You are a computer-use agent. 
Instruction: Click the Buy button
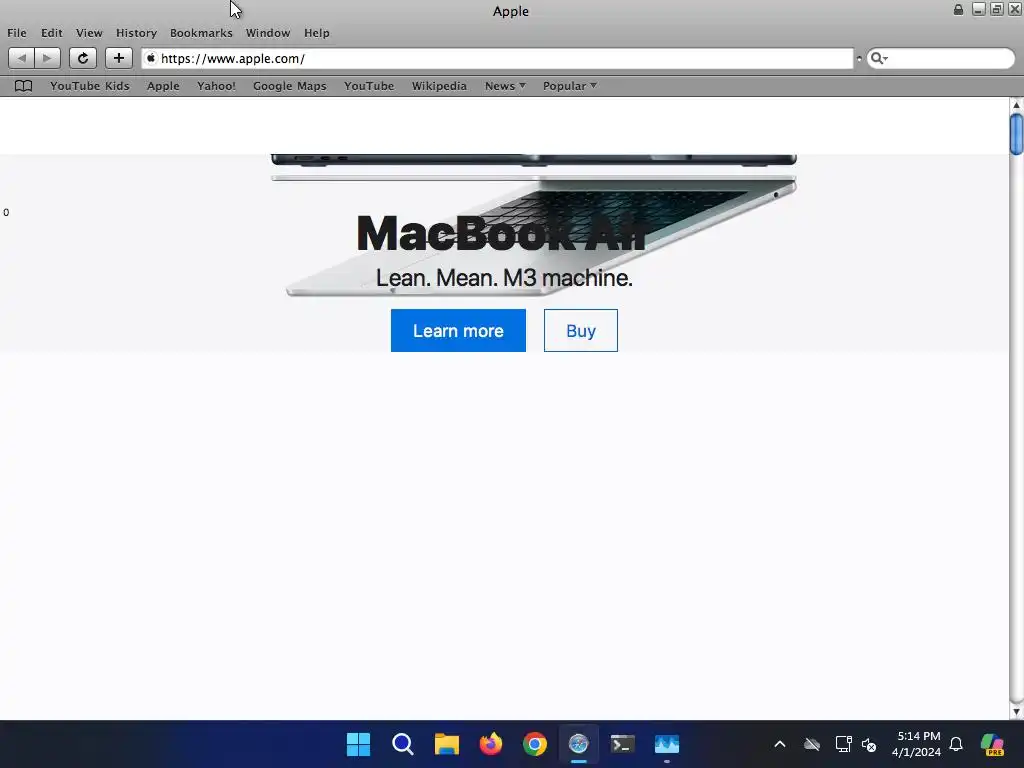tap(581, 330)
